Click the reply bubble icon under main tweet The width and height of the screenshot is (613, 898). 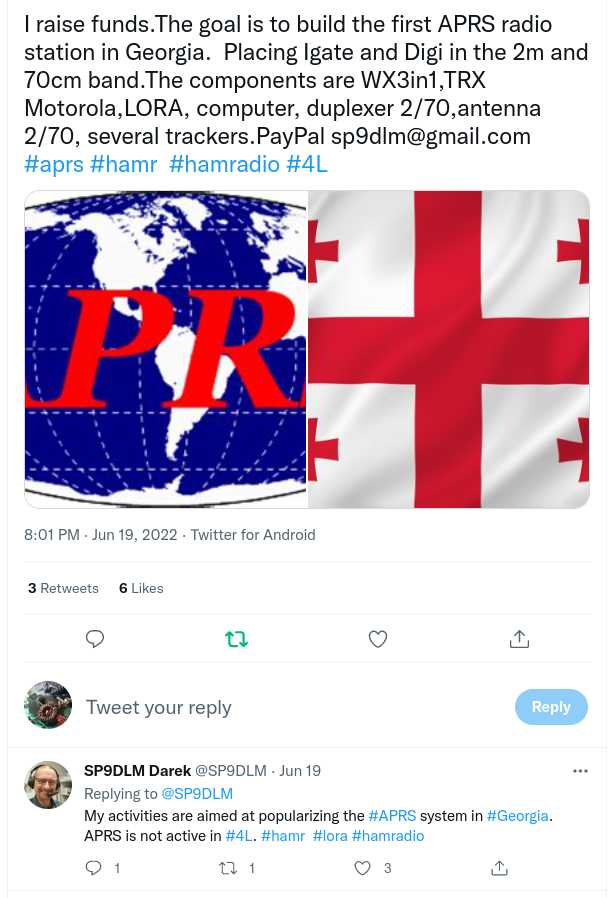tap(95, 639)
